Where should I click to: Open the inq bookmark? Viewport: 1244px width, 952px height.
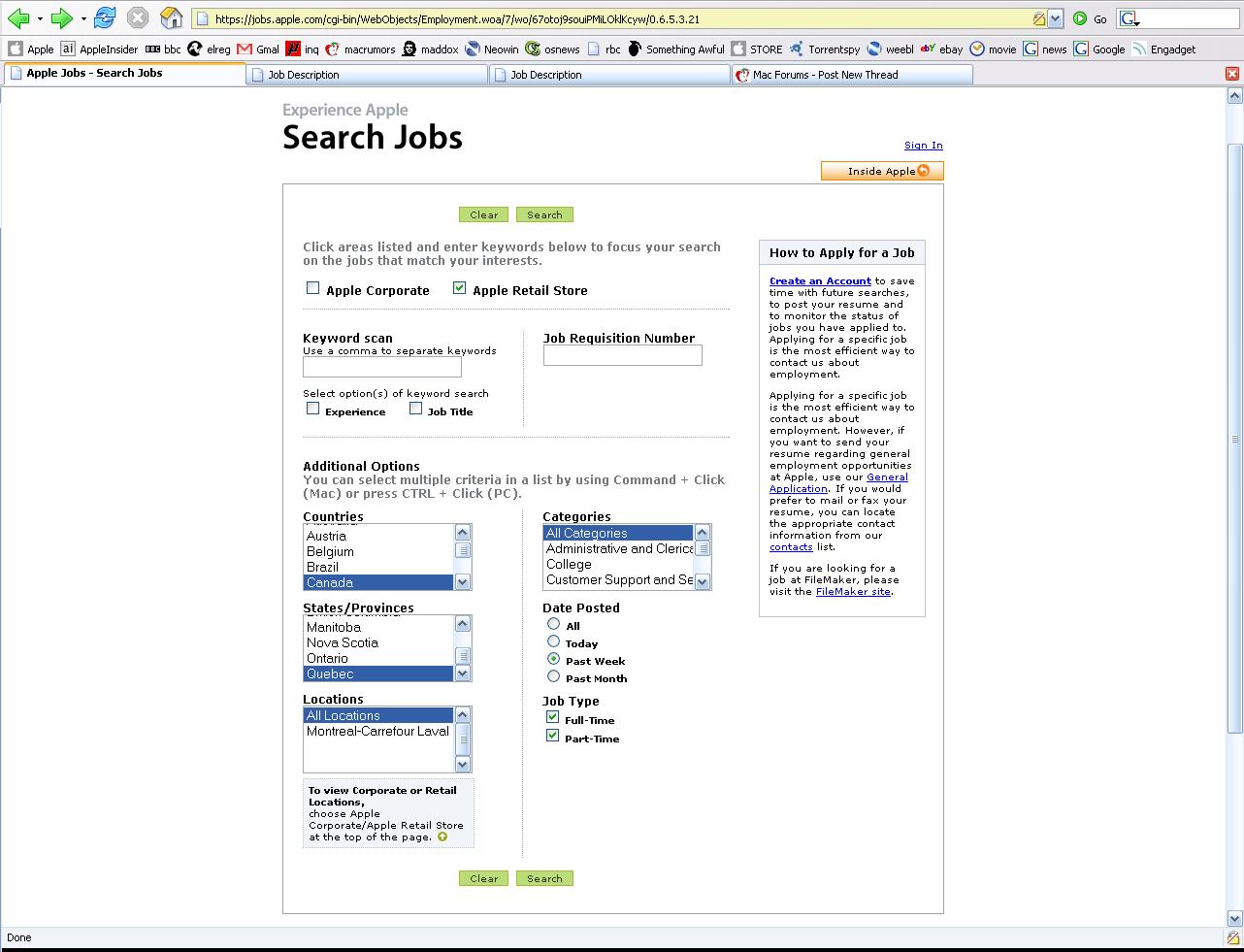[x=302, y=49]
